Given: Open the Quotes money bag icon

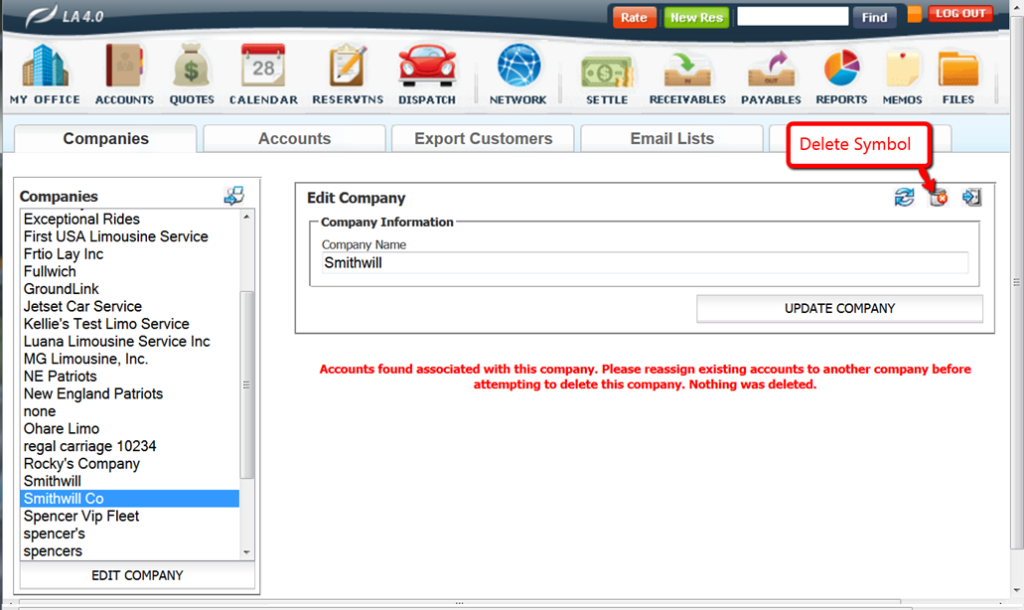Looking at the screenshot, I should coord(191,68).
